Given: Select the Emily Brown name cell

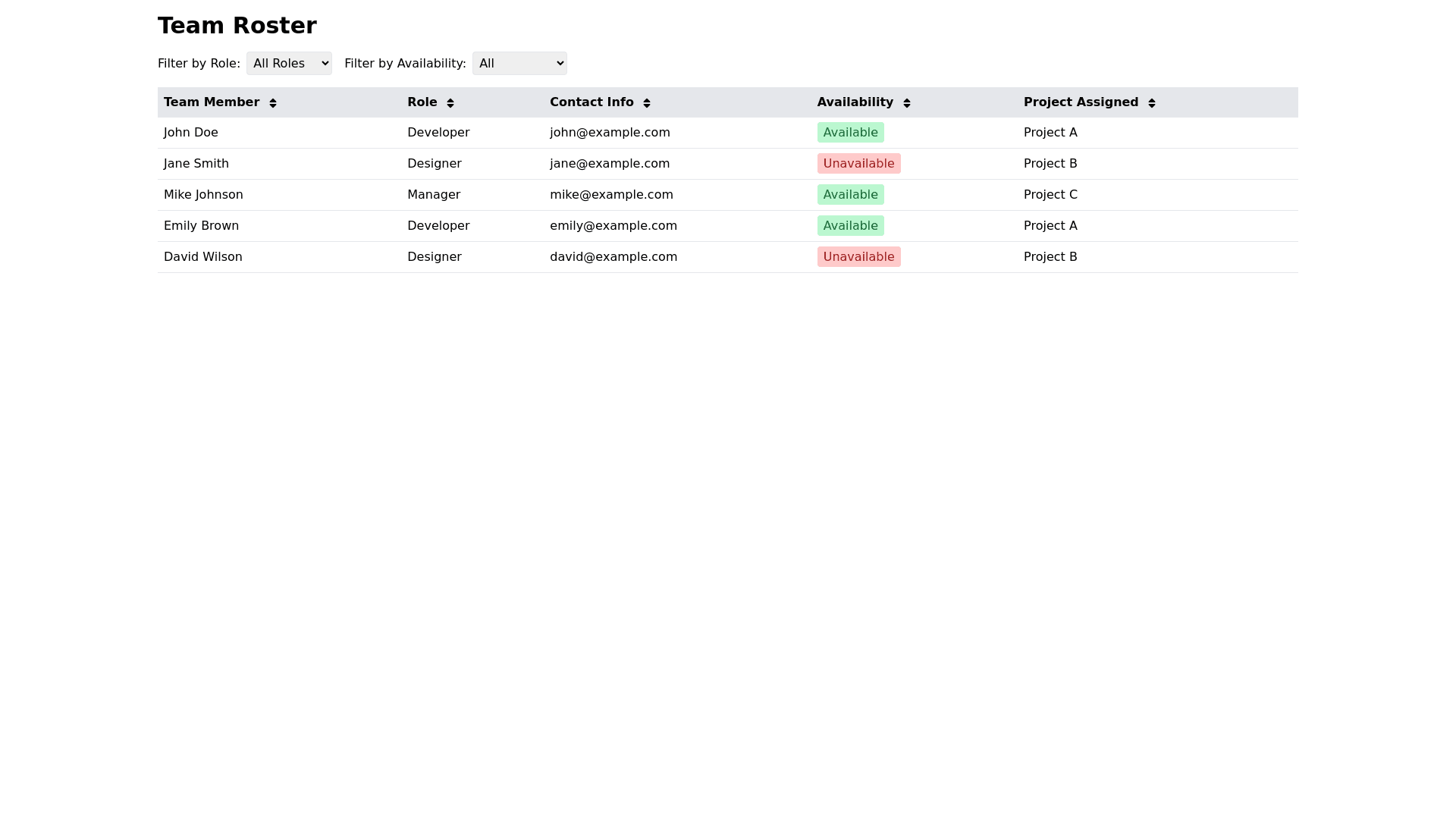Looking at the screenshot, I should (x=201, y=226).
